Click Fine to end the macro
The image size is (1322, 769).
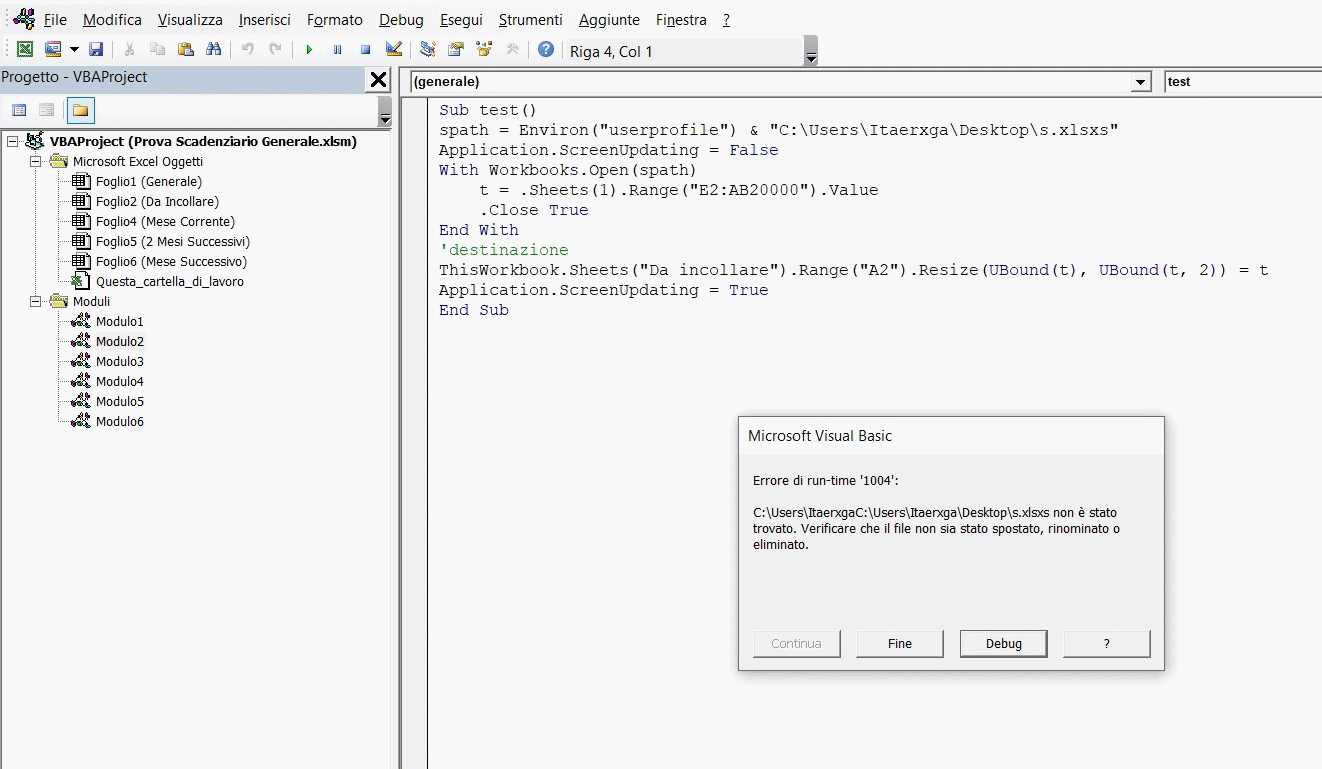tap(899, 644)
